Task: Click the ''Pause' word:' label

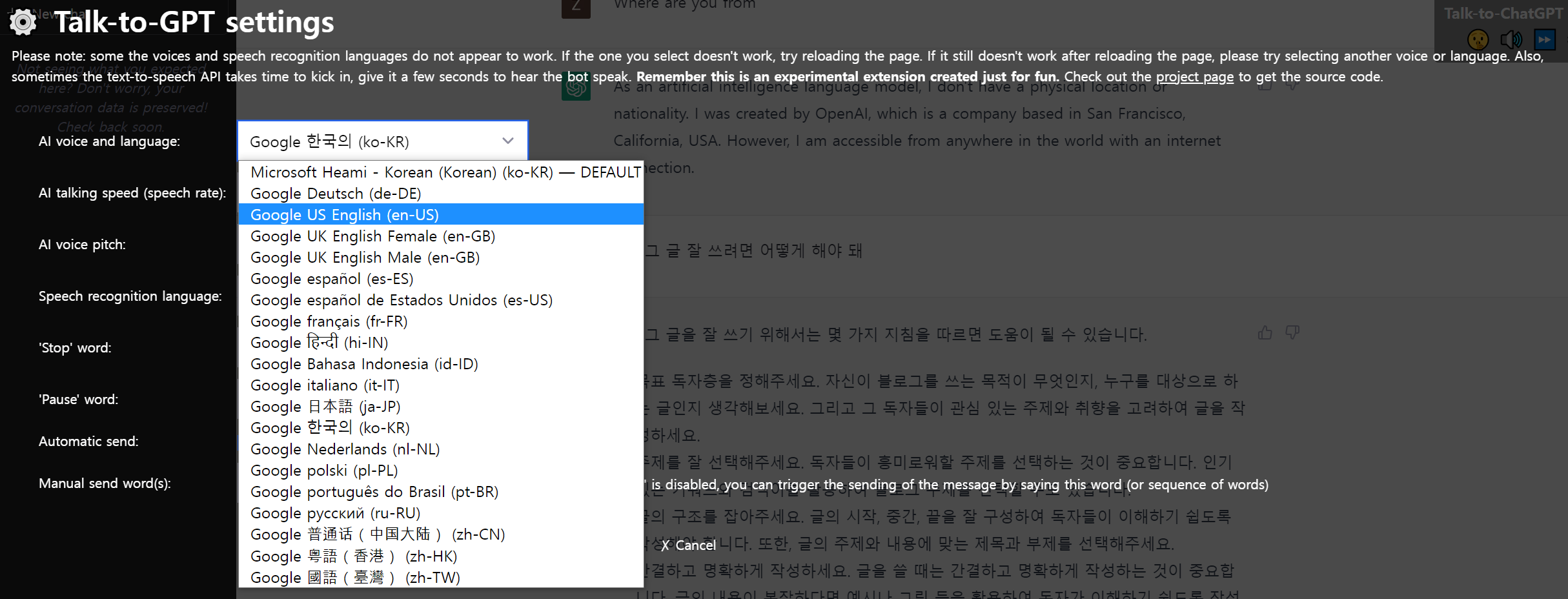Action: coord(78,400)
